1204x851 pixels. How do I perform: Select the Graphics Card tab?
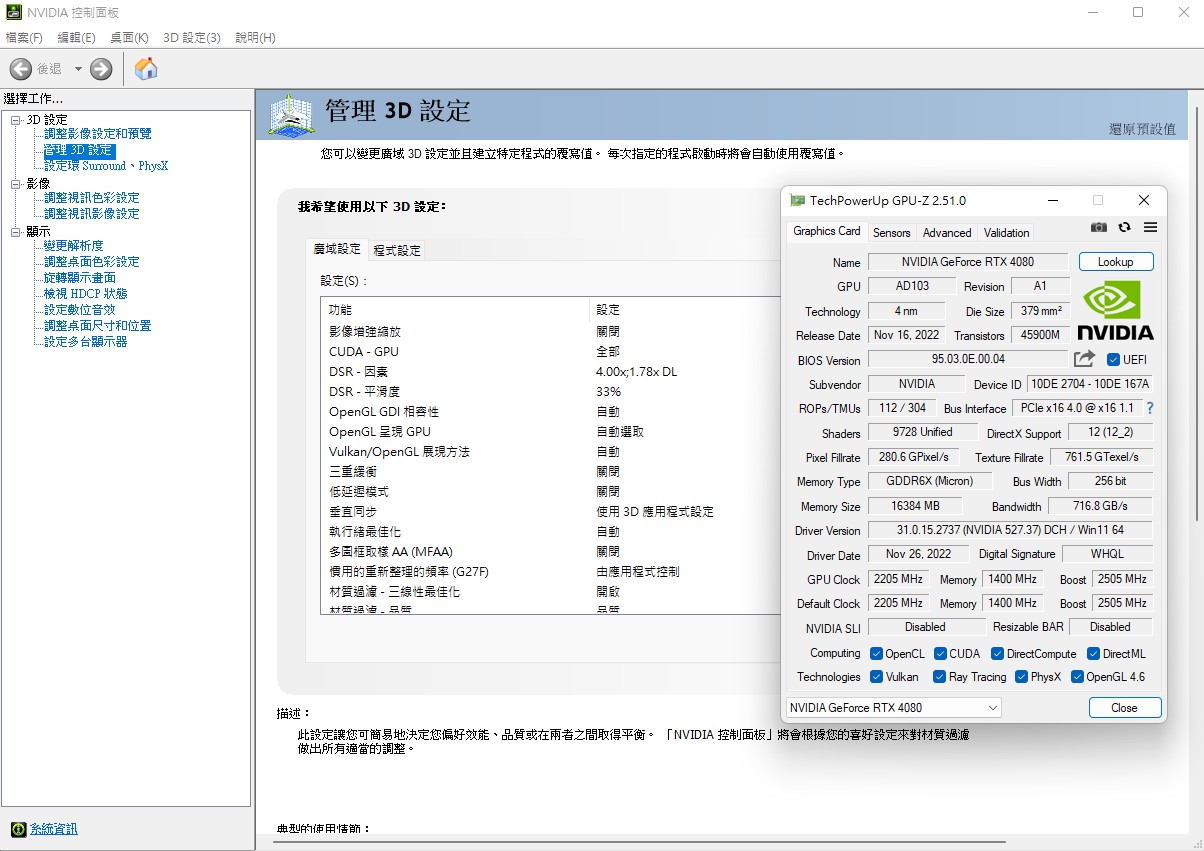tap(826, 231)
